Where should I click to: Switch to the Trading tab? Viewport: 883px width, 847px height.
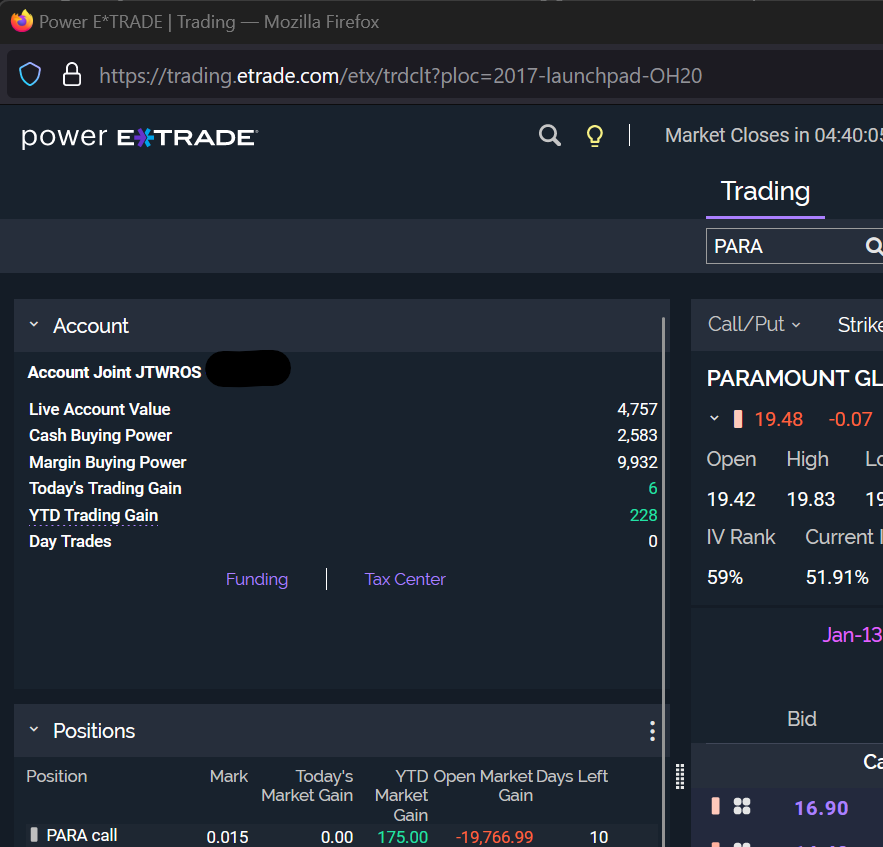click(x=765, y=191)
